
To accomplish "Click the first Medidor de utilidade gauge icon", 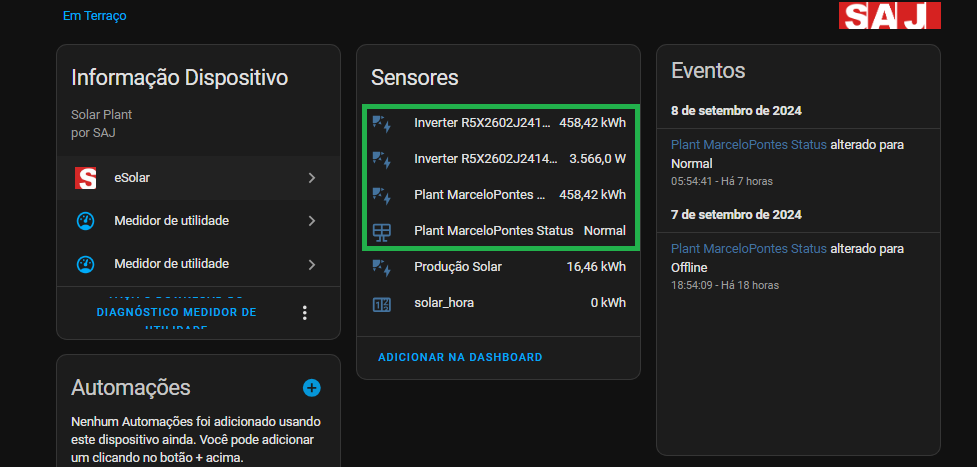I will pyautogui.click(x=86, y=221).
